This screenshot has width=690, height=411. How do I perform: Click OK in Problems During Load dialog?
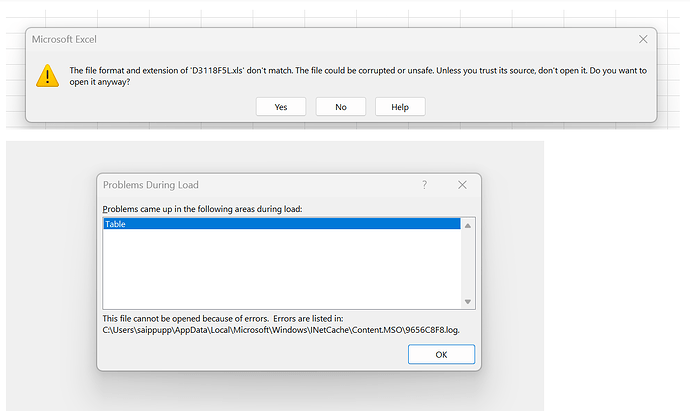click(441, 355)
